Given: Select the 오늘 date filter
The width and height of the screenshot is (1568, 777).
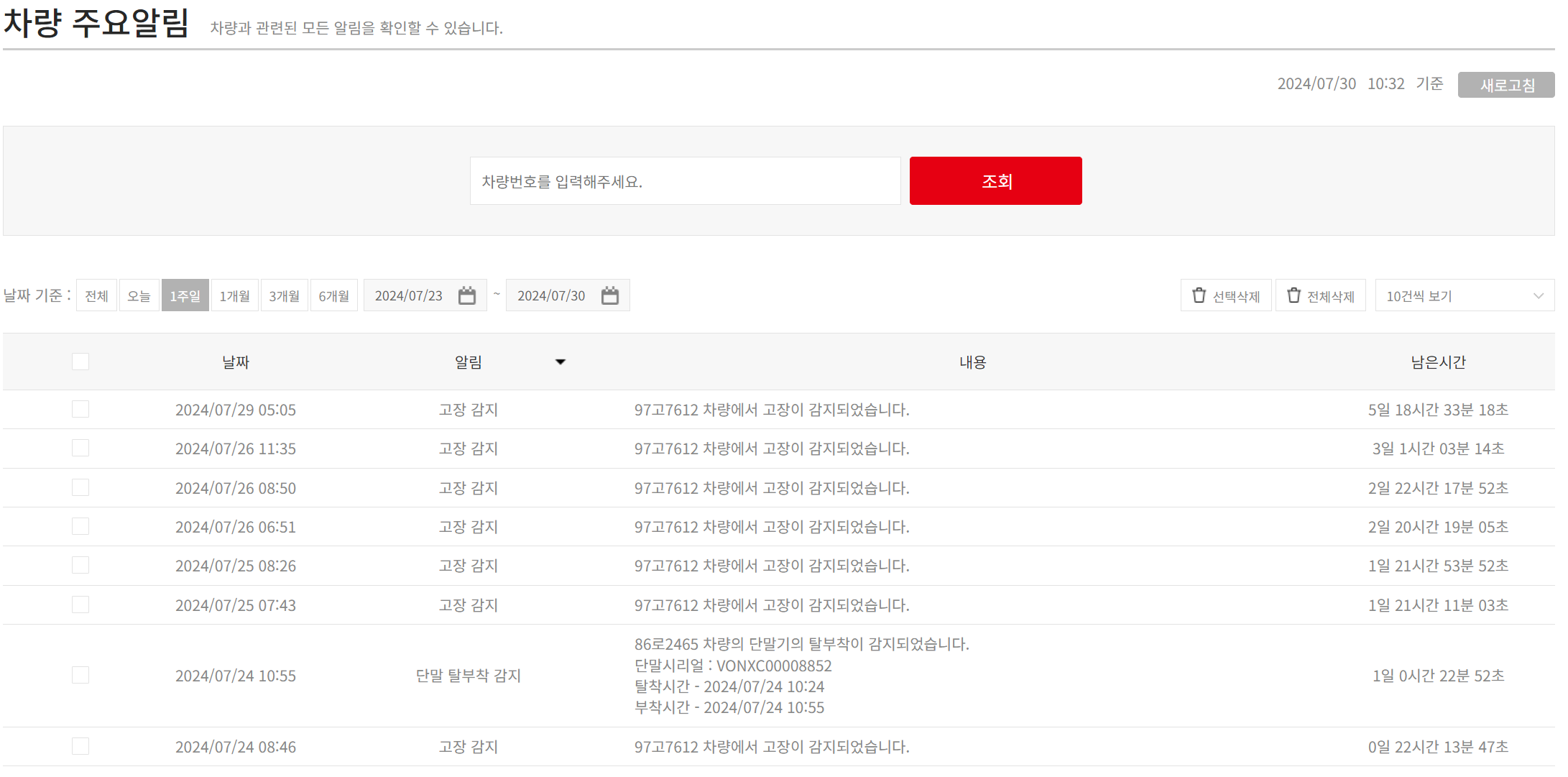Looking at the screenshot, I should [x=139, y=295].
